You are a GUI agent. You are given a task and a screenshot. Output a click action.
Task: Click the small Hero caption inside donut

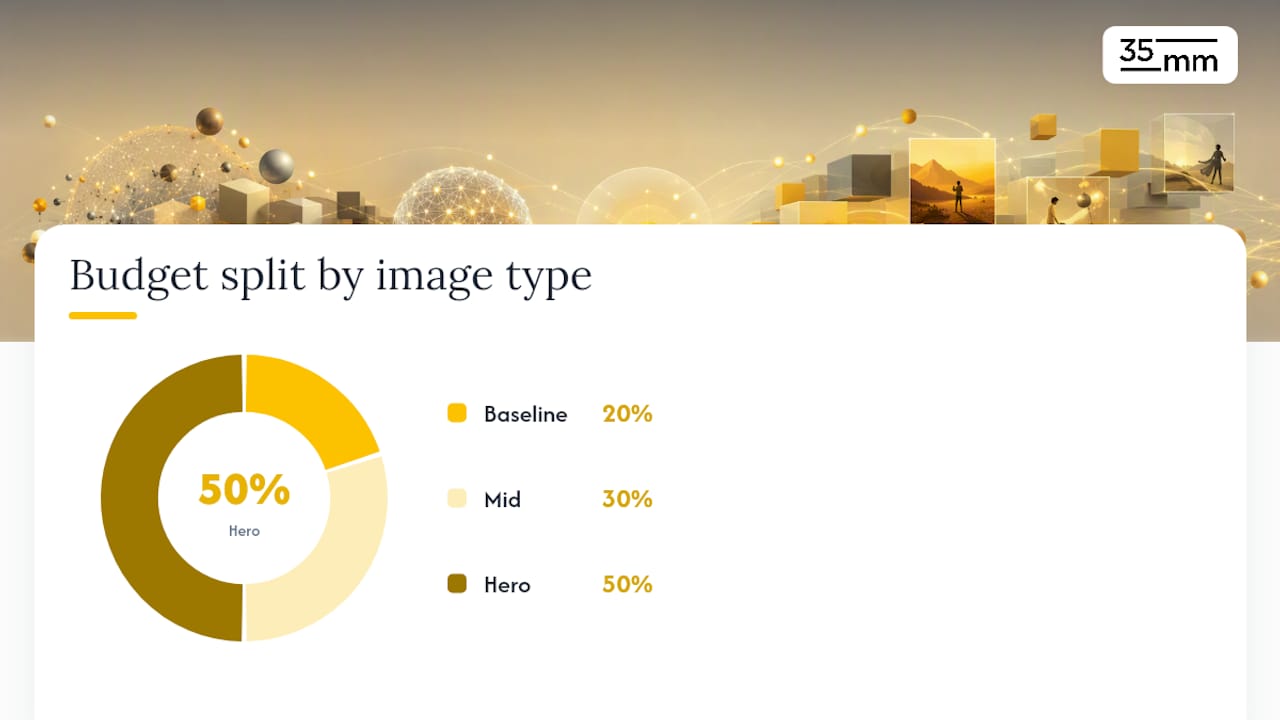tap(244, 531)
